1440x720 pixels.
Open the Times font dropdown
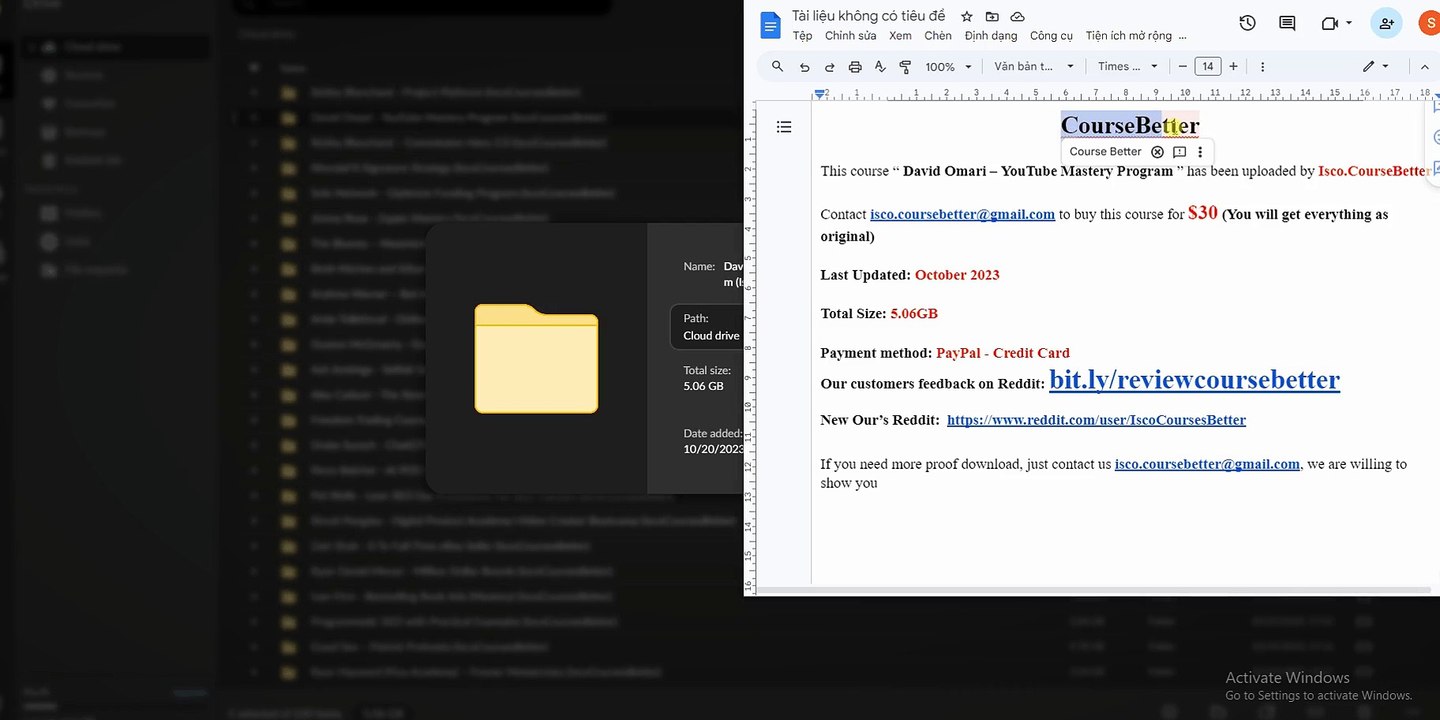[1128, 67]
